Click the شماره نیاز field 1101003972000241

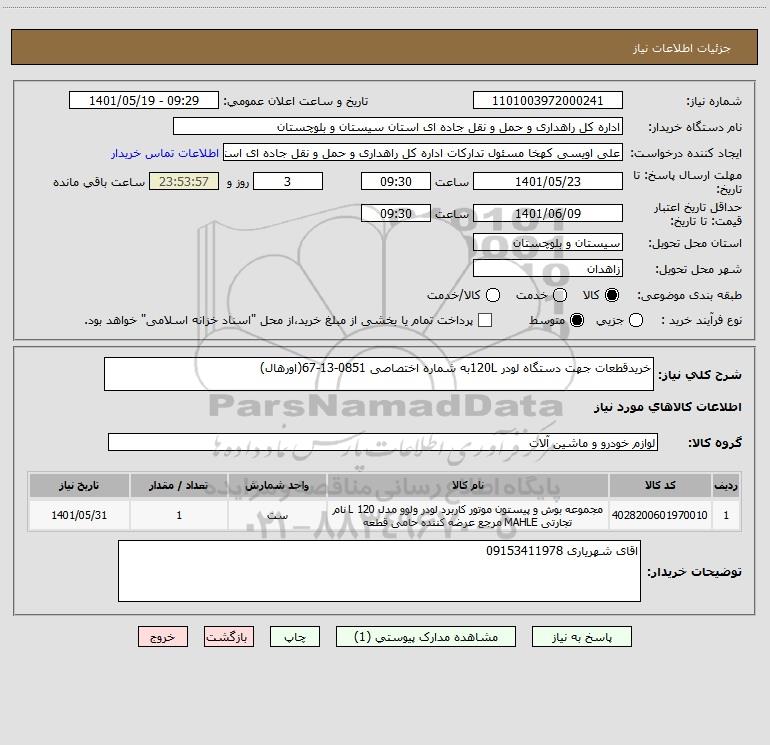(x=548, y=100)
